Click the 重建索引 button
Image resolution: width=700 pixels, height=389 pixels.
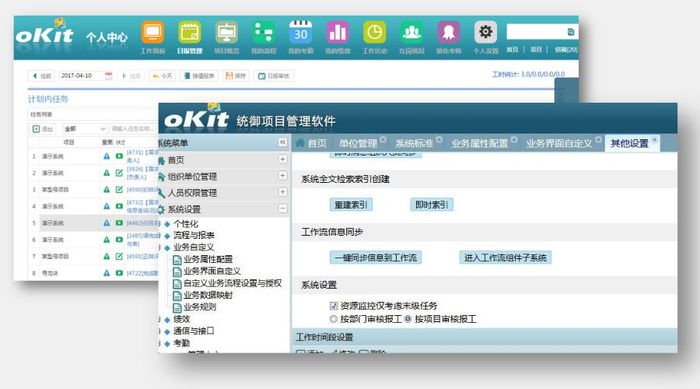[351, 205]
